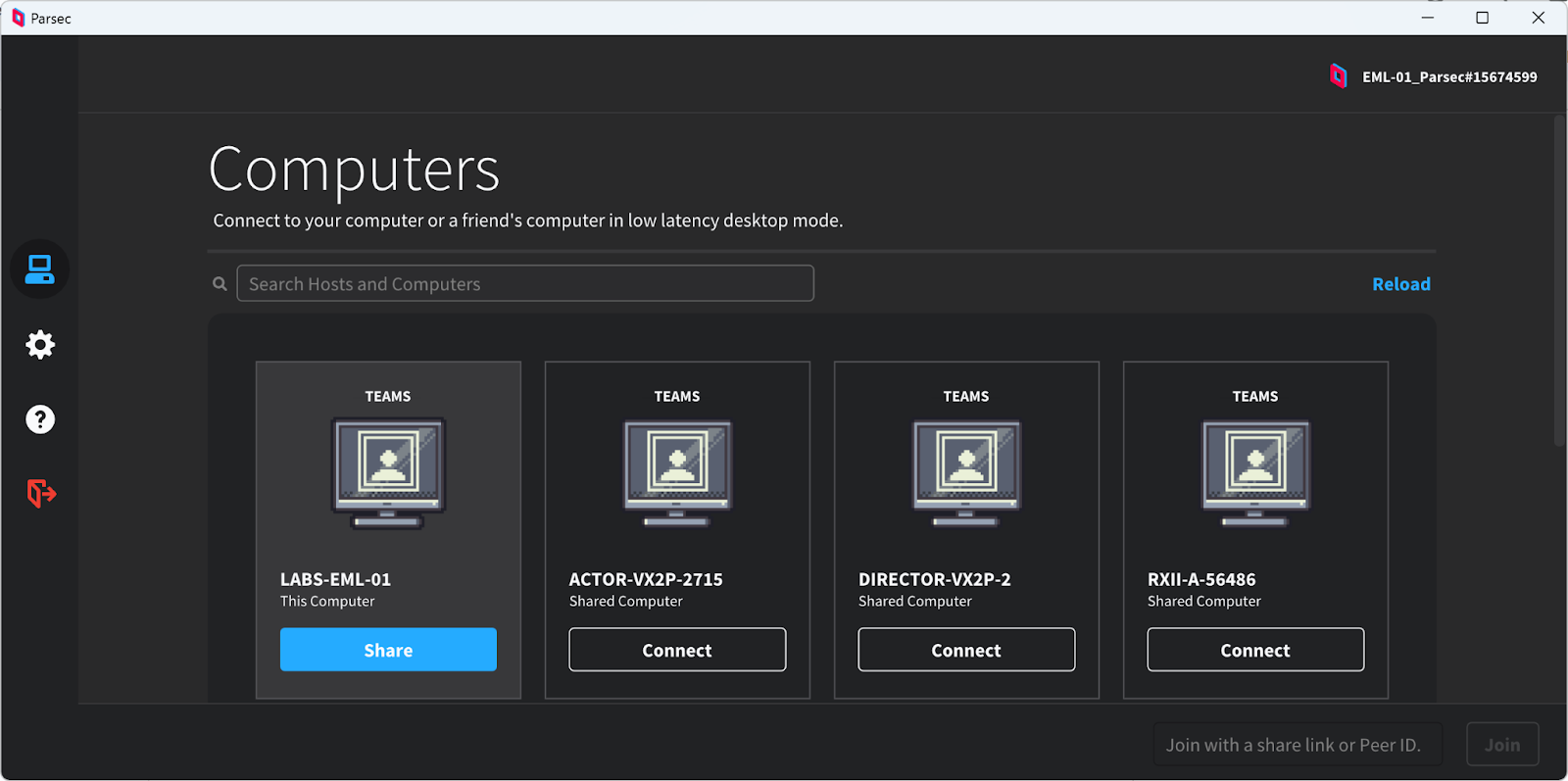Click TEAMS label on LABS-EML-01 card
This screenshot has width=1568, height=781.
click(388, 396)
